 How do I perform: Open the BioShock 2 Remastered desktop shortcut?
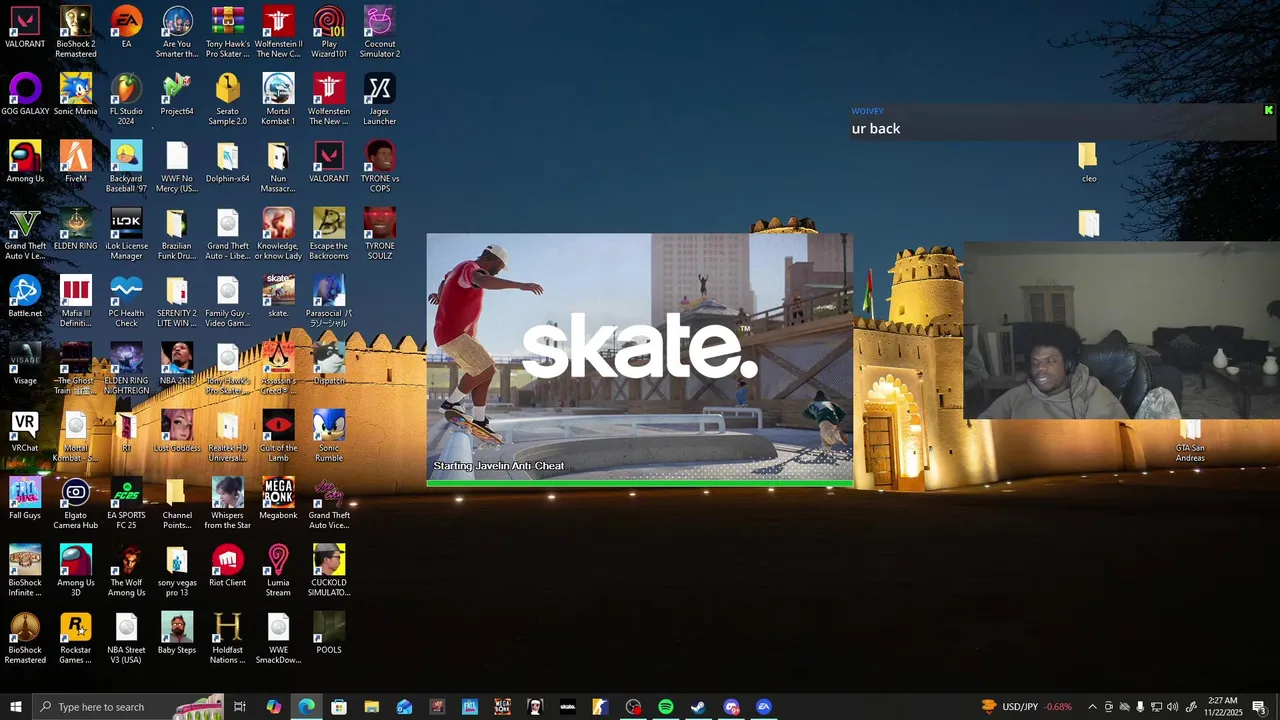76,31
